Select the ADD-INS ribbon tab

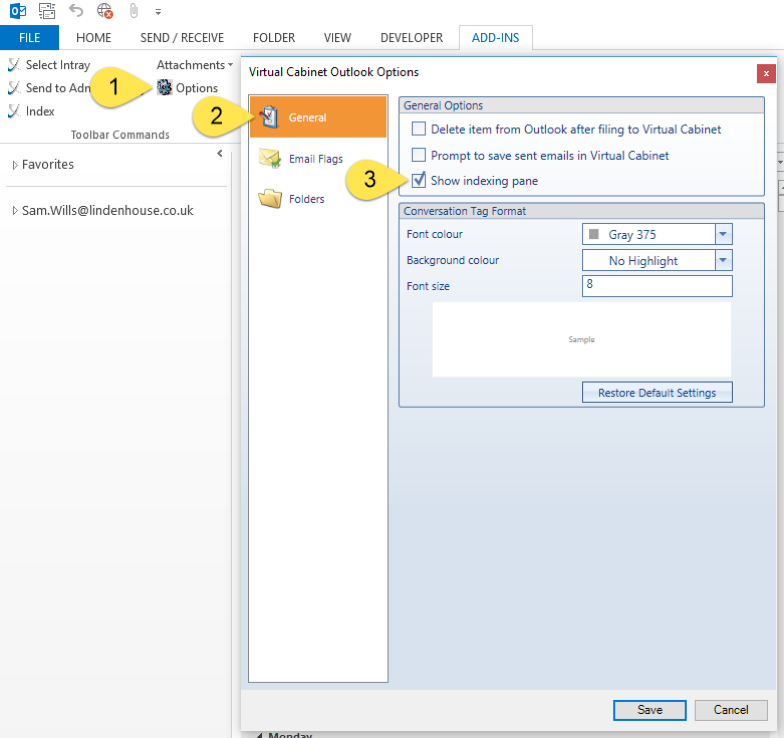click(496, 38)
